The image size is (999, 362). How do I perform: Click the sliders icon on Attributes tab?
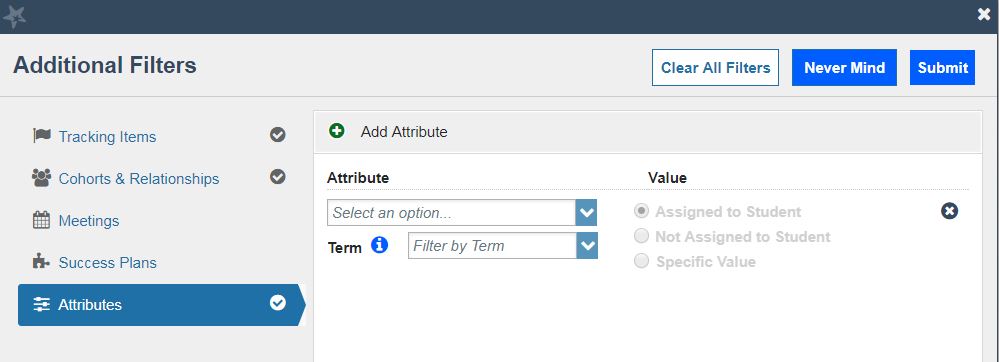41,305
